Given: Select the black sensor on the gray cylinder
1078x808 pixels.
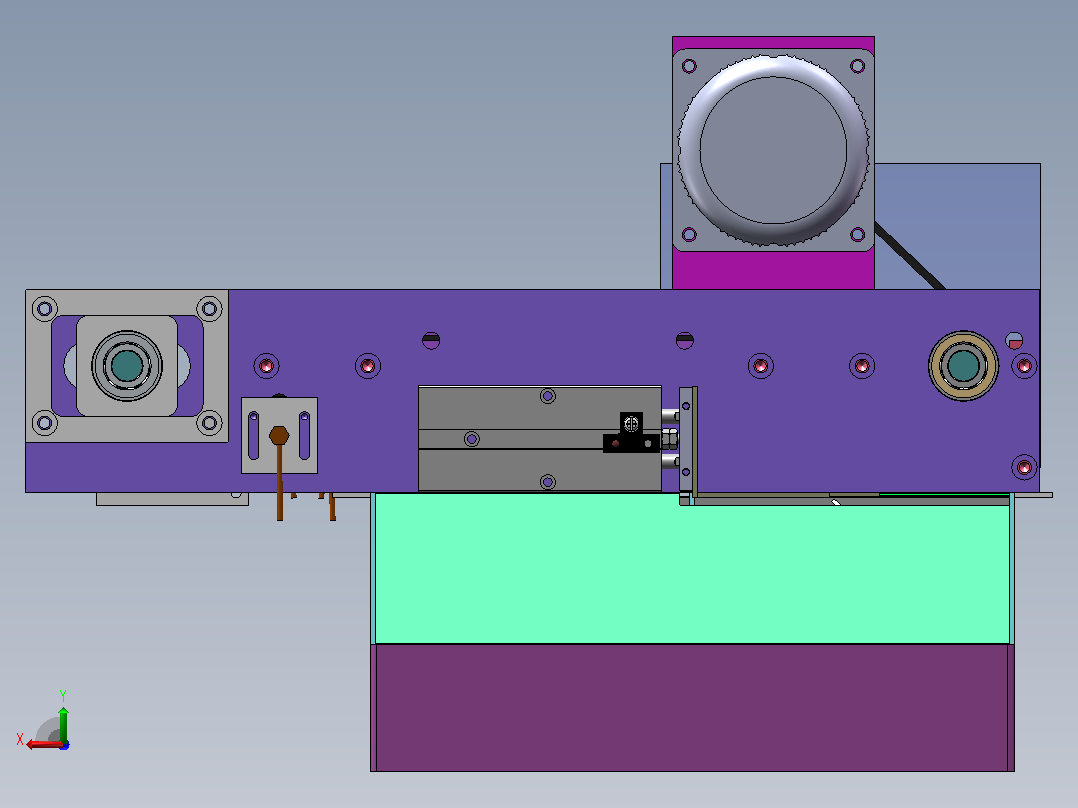Looking at the screenshot, I should coord(631,433).
